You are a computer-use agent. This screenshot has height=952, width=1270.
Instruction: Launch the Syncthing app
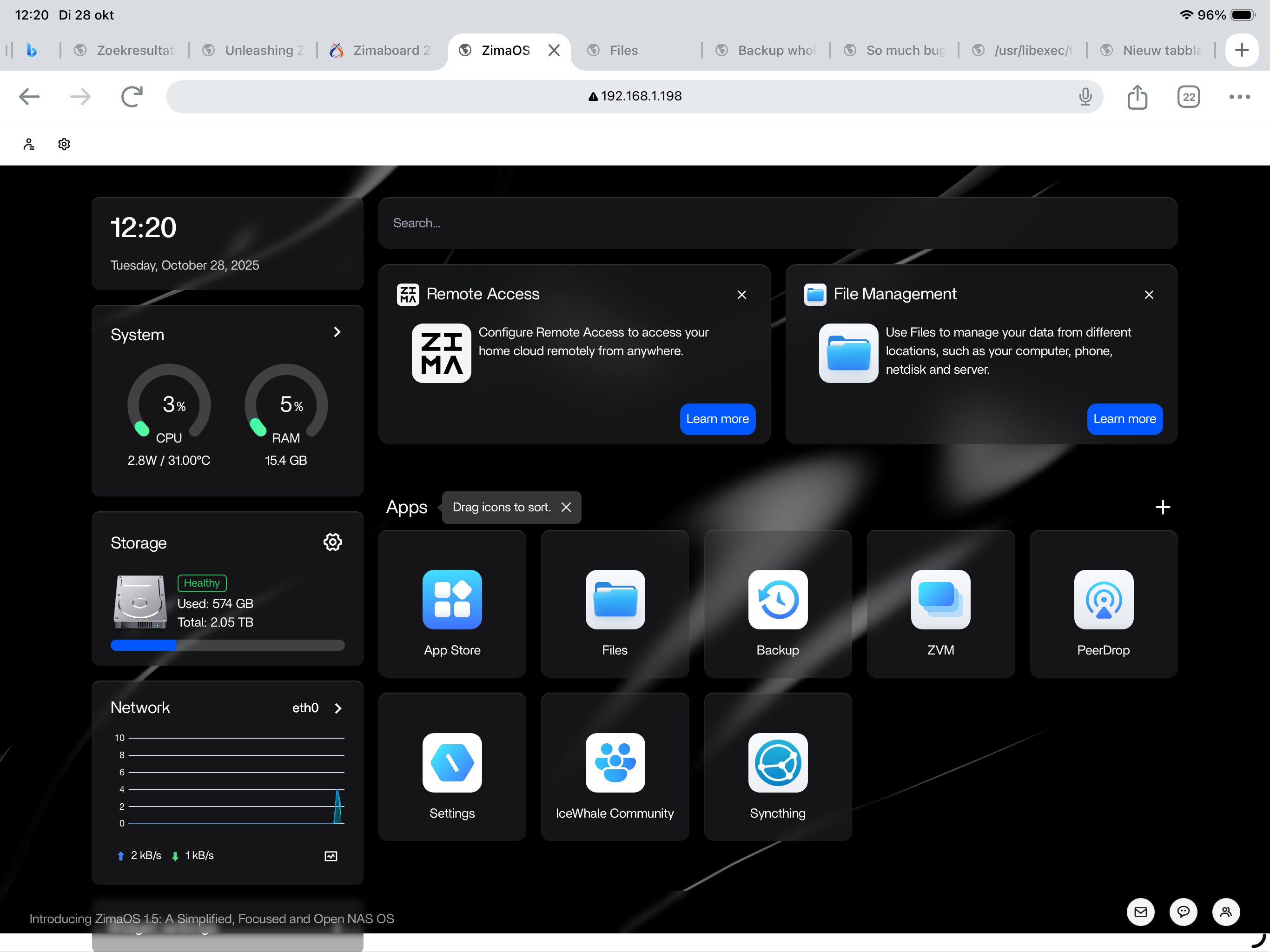[x=777, y=762]
